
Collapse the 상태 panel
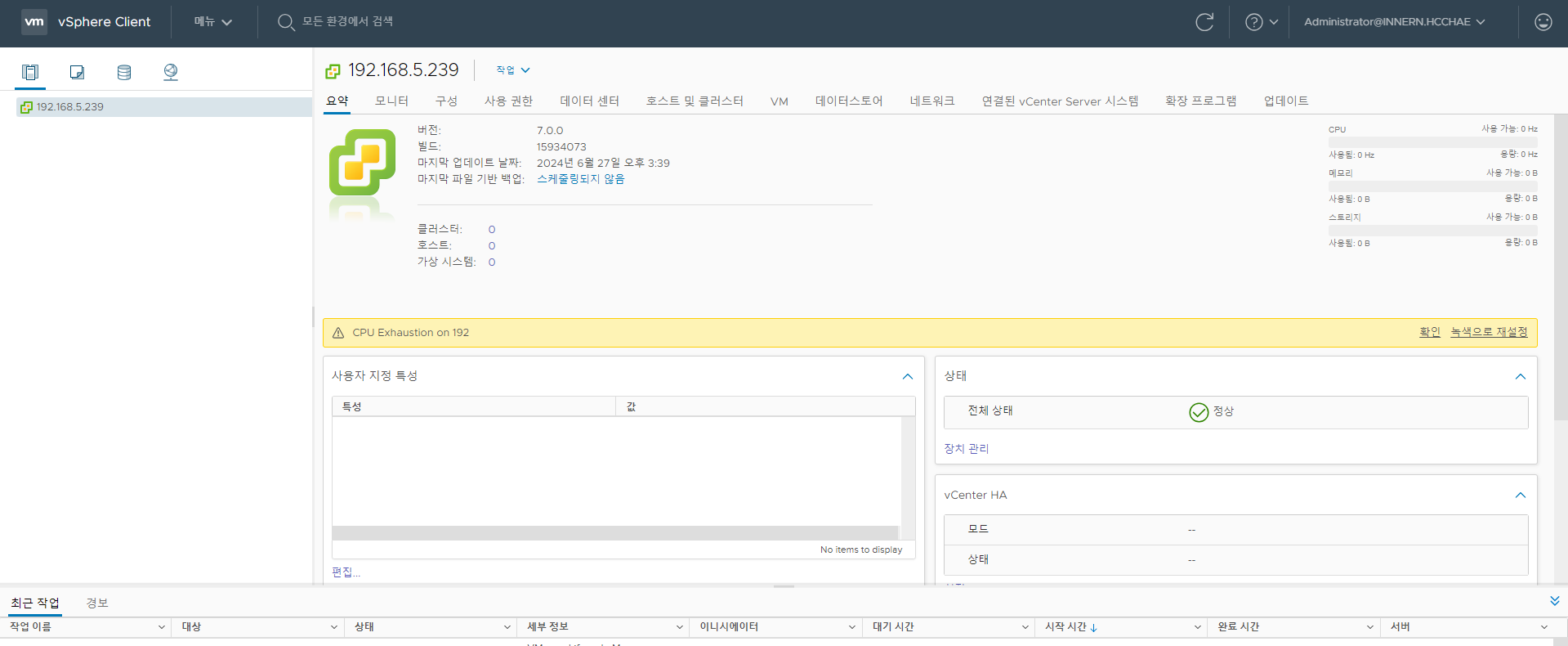tap(1520, 376)
